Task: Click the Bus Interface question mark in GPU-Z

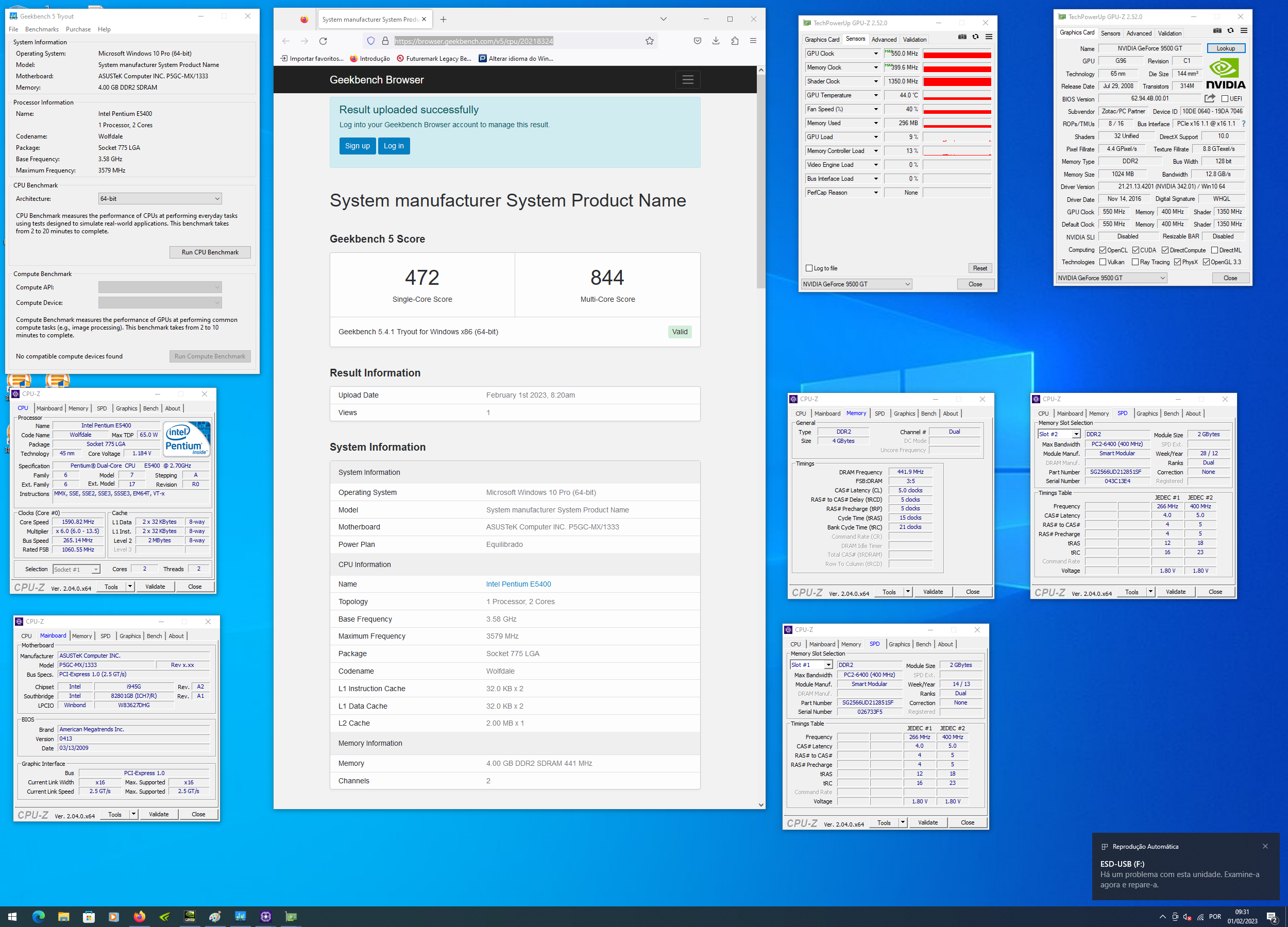Action: point(1244,124)
